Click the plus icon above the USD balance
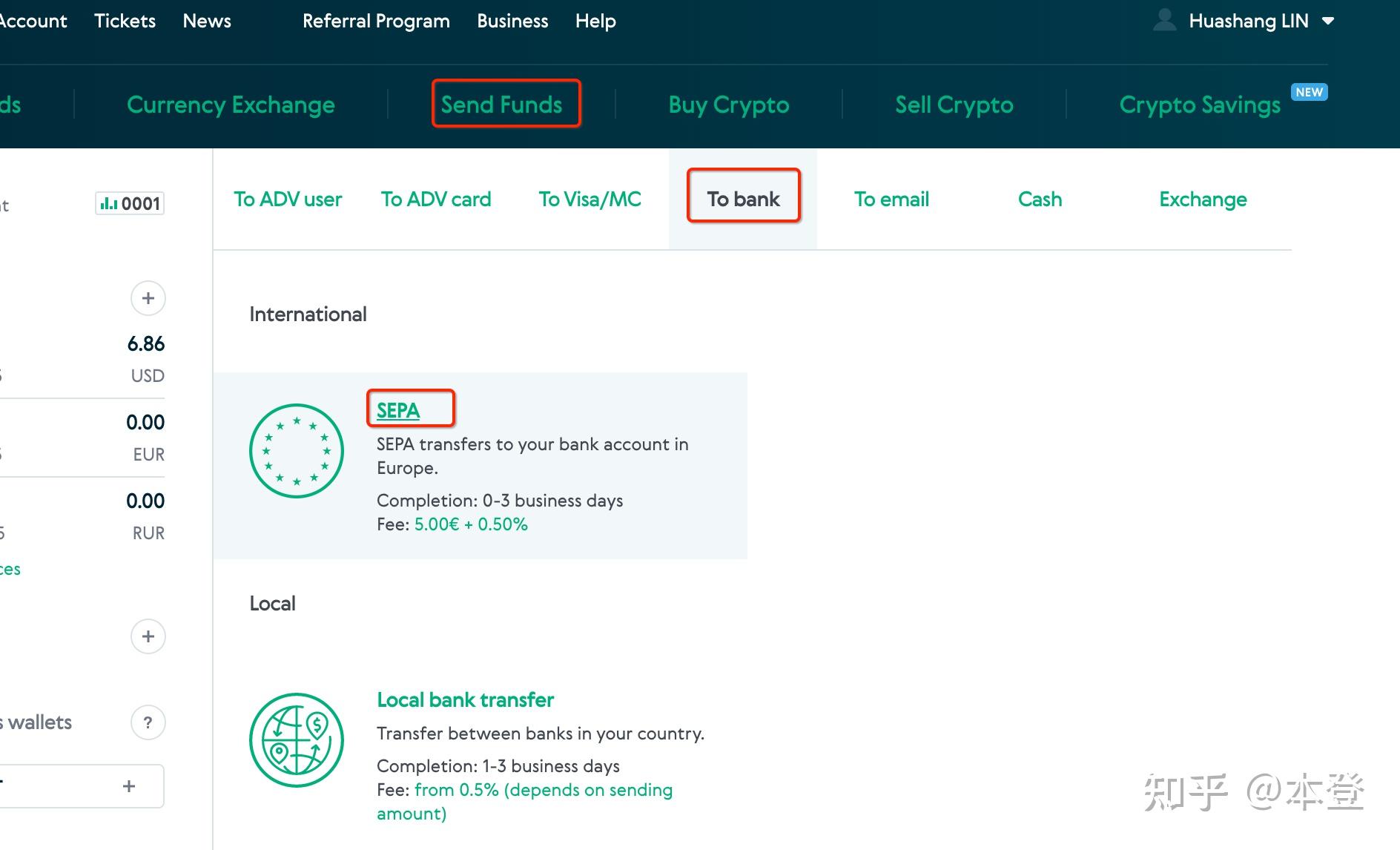This screenshot has width=1400, height=850. coord(148,297)
